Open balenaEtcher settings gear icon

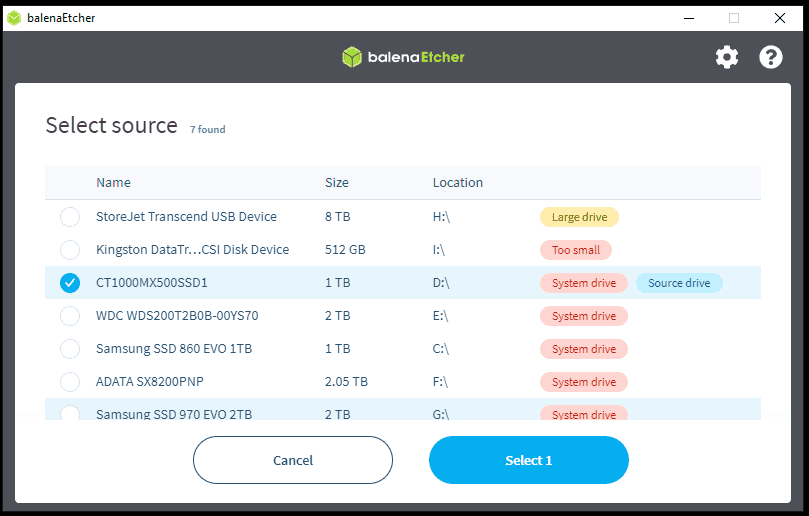pyautogui.click(x=727, y=57)
